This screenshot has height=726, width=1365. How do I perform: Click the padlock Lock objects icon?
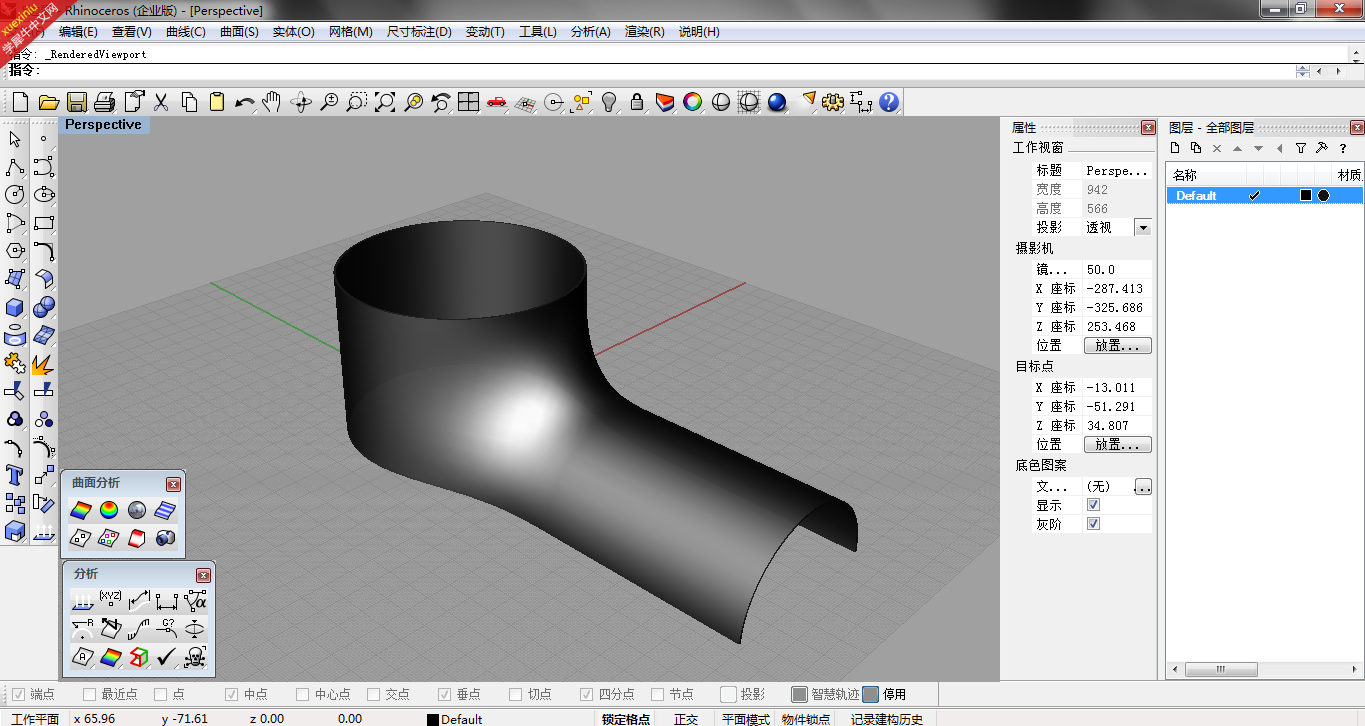coord(637,102)
